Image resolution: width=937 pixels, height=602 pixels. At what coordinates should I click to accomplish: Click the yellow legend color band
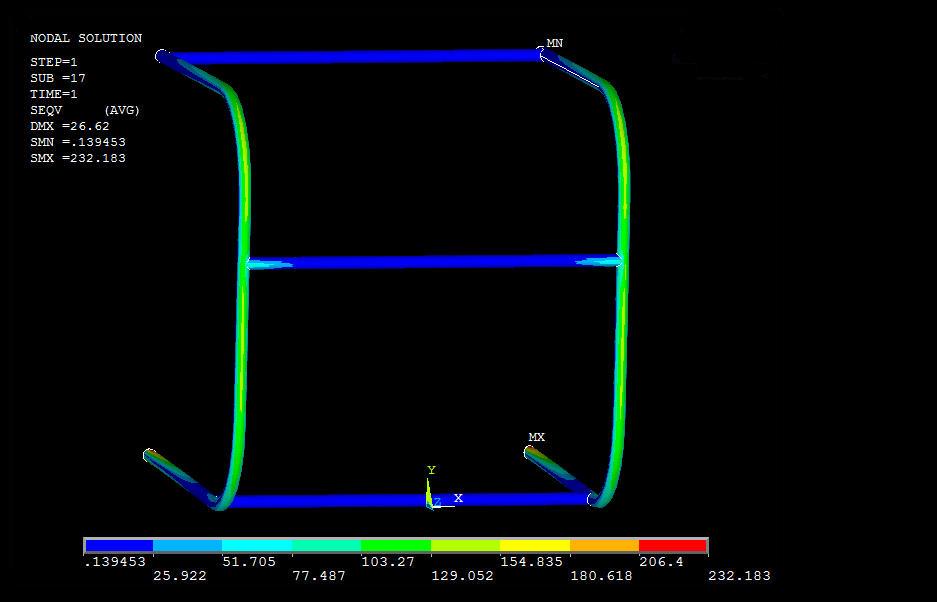pos(535,545)
